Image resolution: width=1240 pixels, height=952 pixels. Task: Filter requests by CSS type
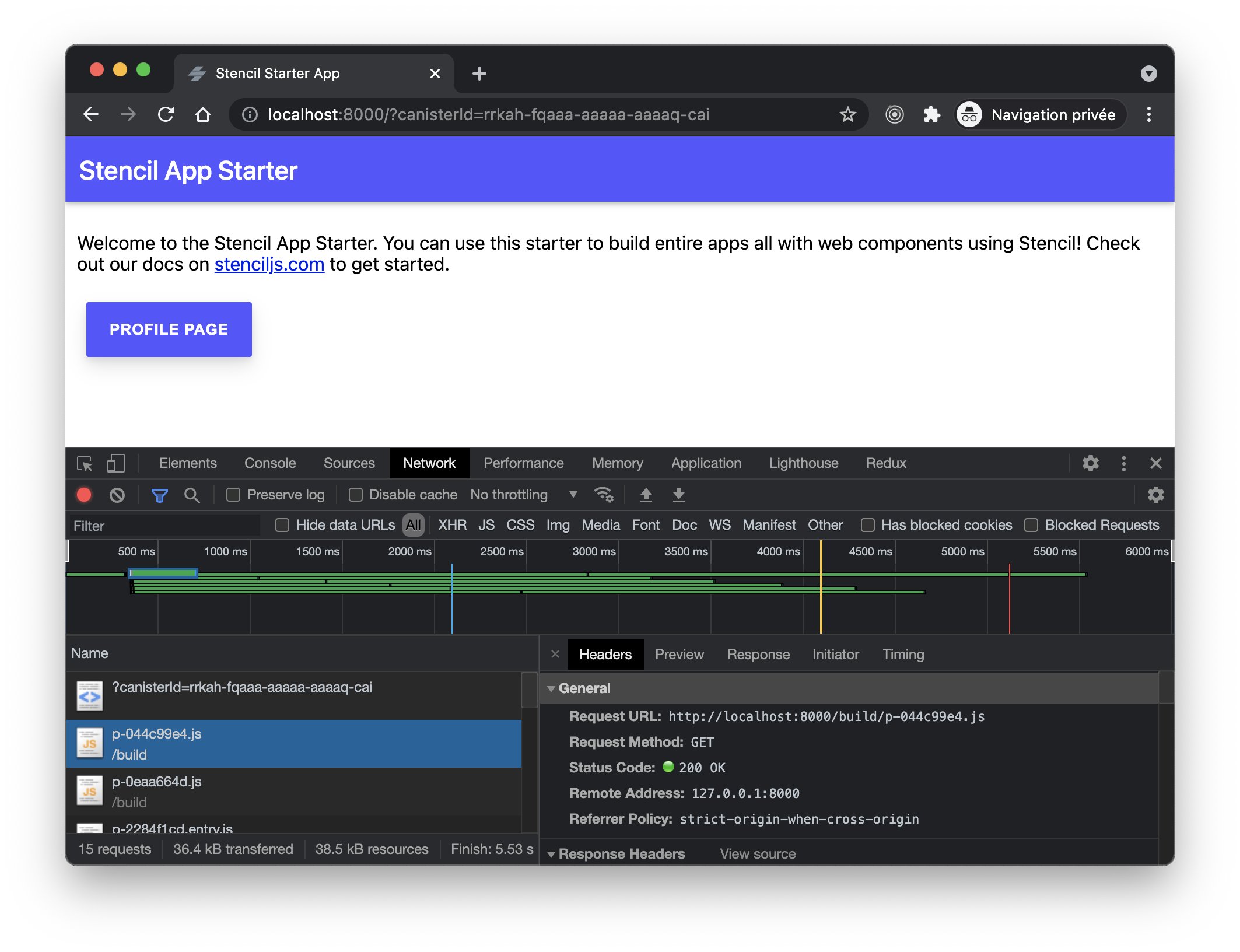point(520,525)
